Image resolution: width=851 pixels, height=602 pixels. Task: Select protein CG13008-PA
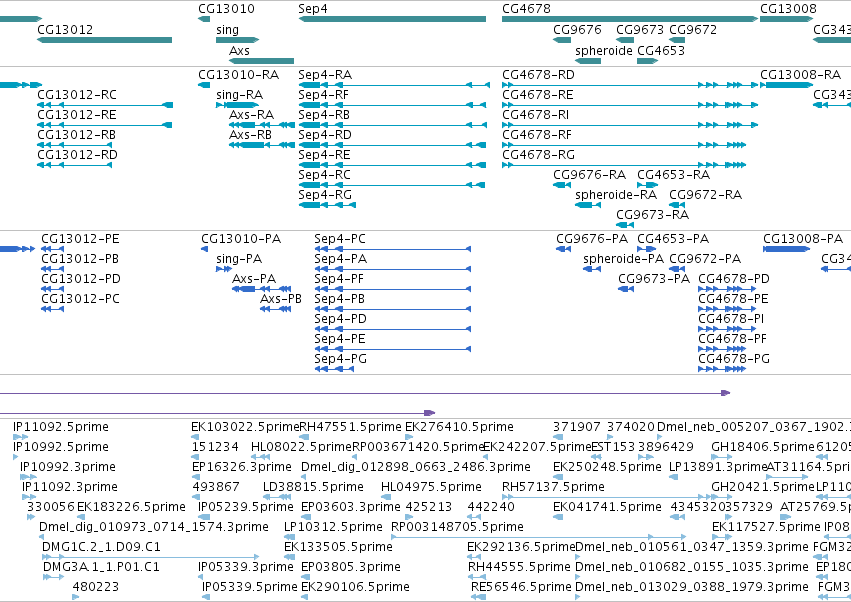(803, 239)
